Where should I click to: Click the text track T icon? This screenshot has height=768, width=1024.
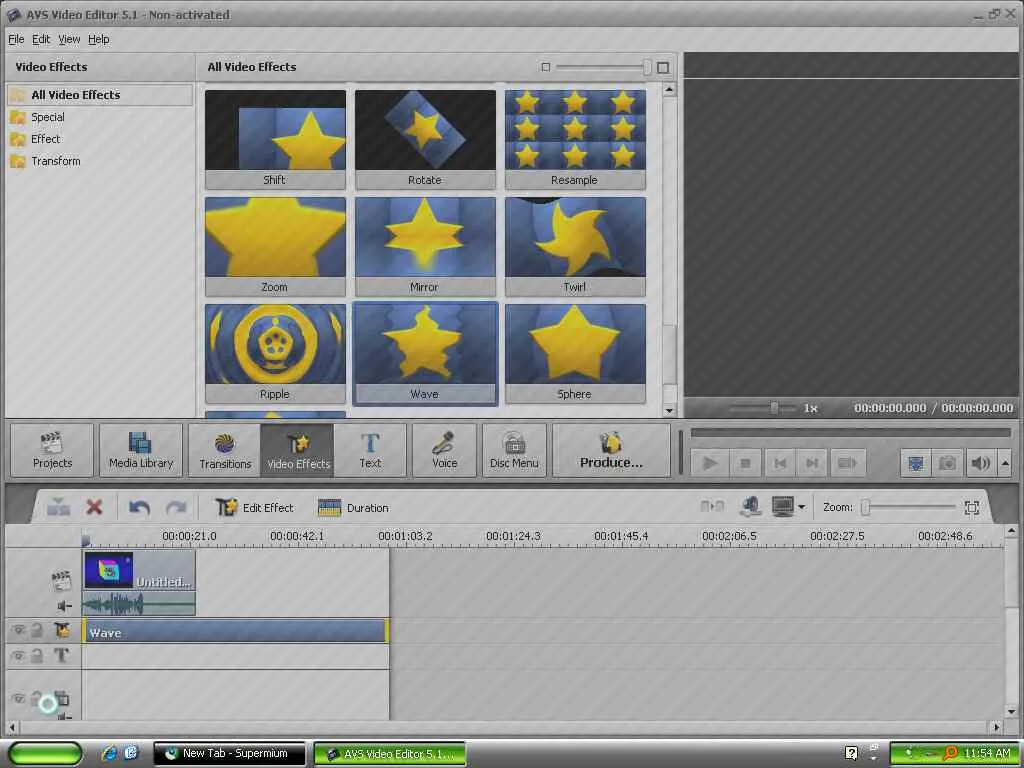pos(61,655)
